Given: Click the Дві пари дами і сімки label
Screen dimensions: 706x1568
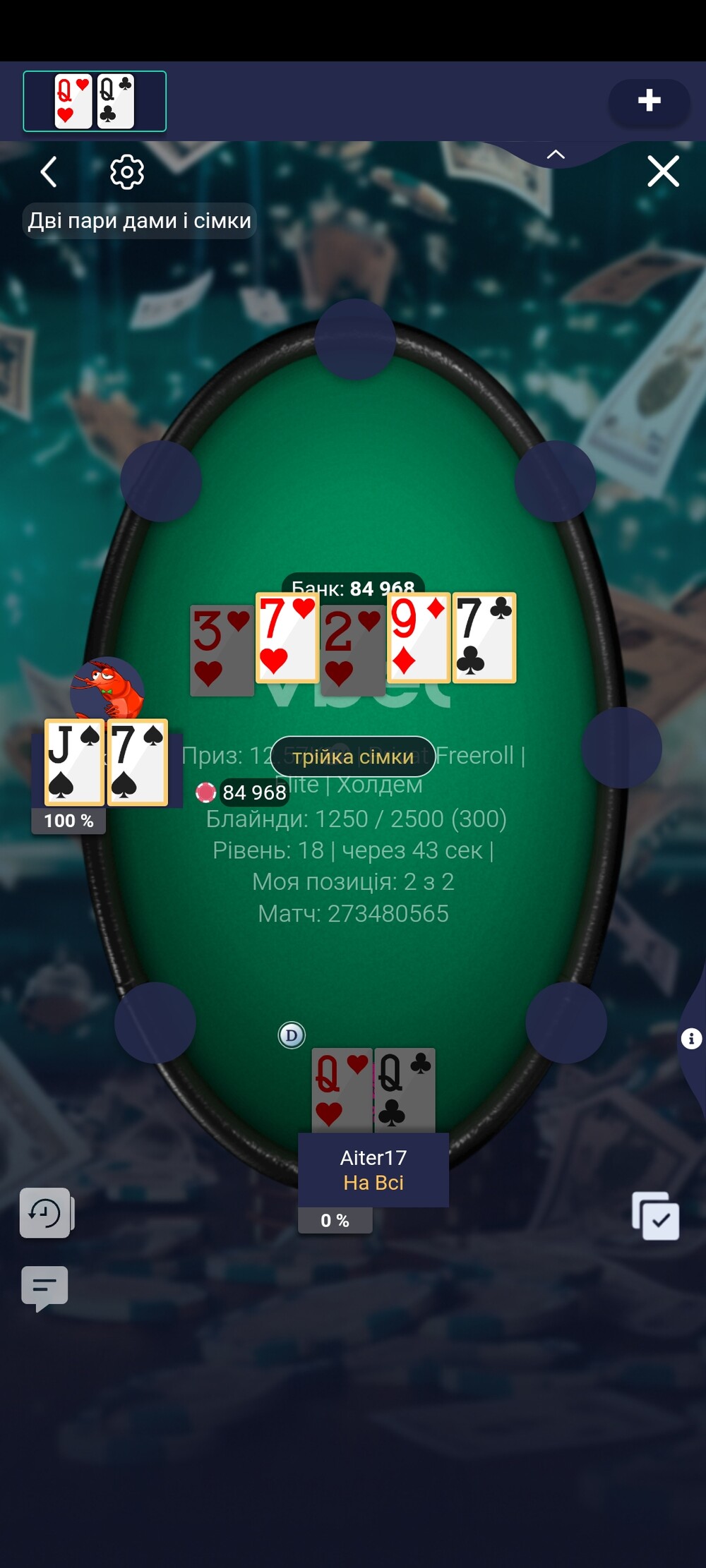Looking at the screenshot, I should pyautogui.click(x=140, y=221).
